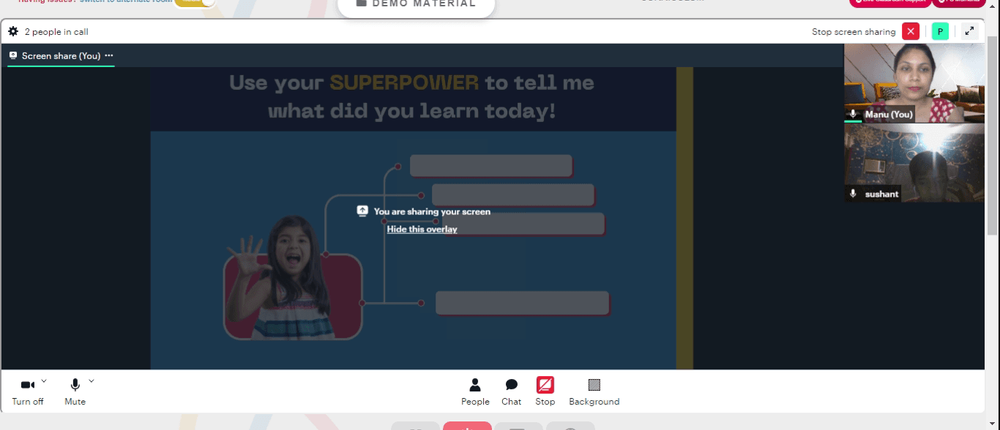Viewport: 1000px width, 430px height.
Task: Open Screen share tab options menu
Action: tap(109, 56)
